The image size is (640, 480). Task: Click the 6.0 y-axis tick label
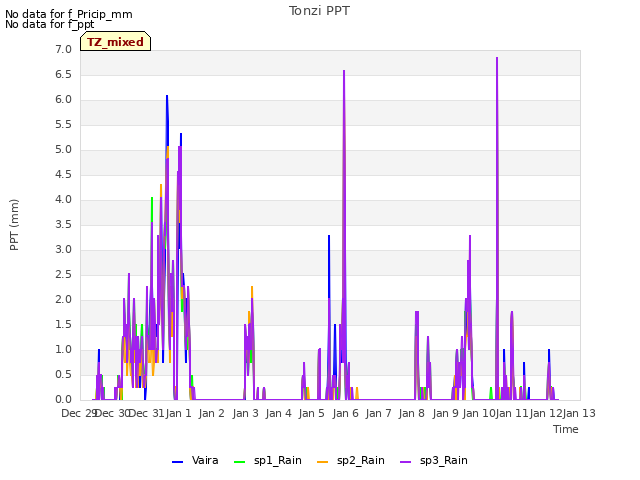[x=63, y=100]
